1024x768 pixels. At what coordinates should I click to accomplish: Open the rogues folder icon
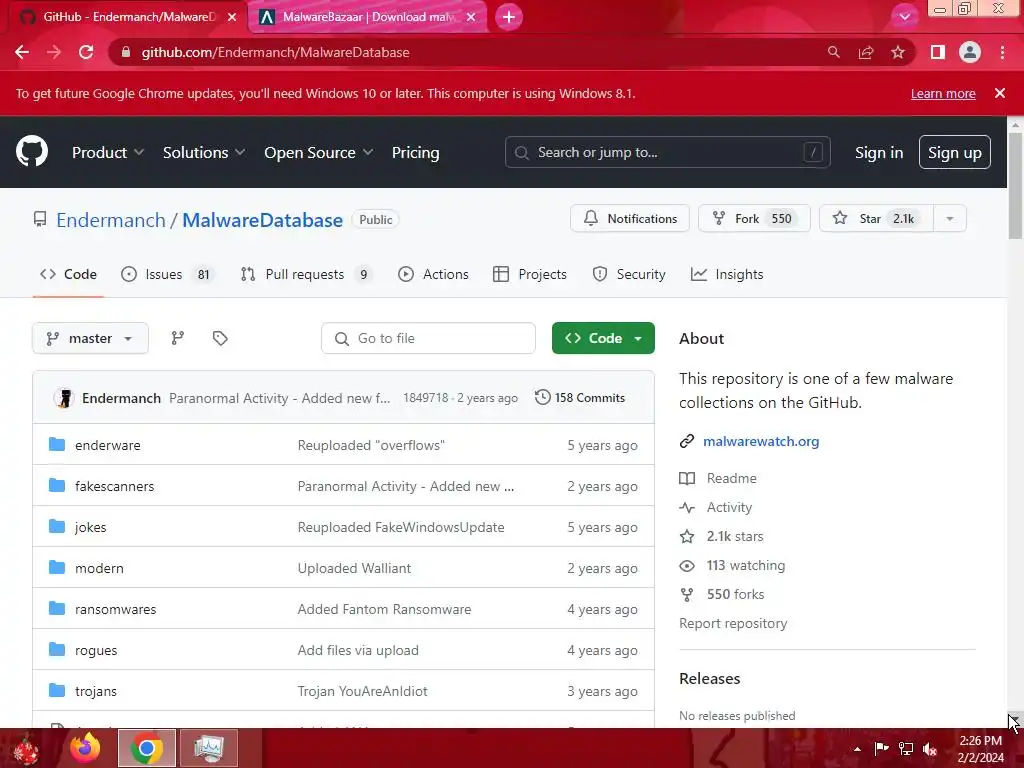(57, 650)
